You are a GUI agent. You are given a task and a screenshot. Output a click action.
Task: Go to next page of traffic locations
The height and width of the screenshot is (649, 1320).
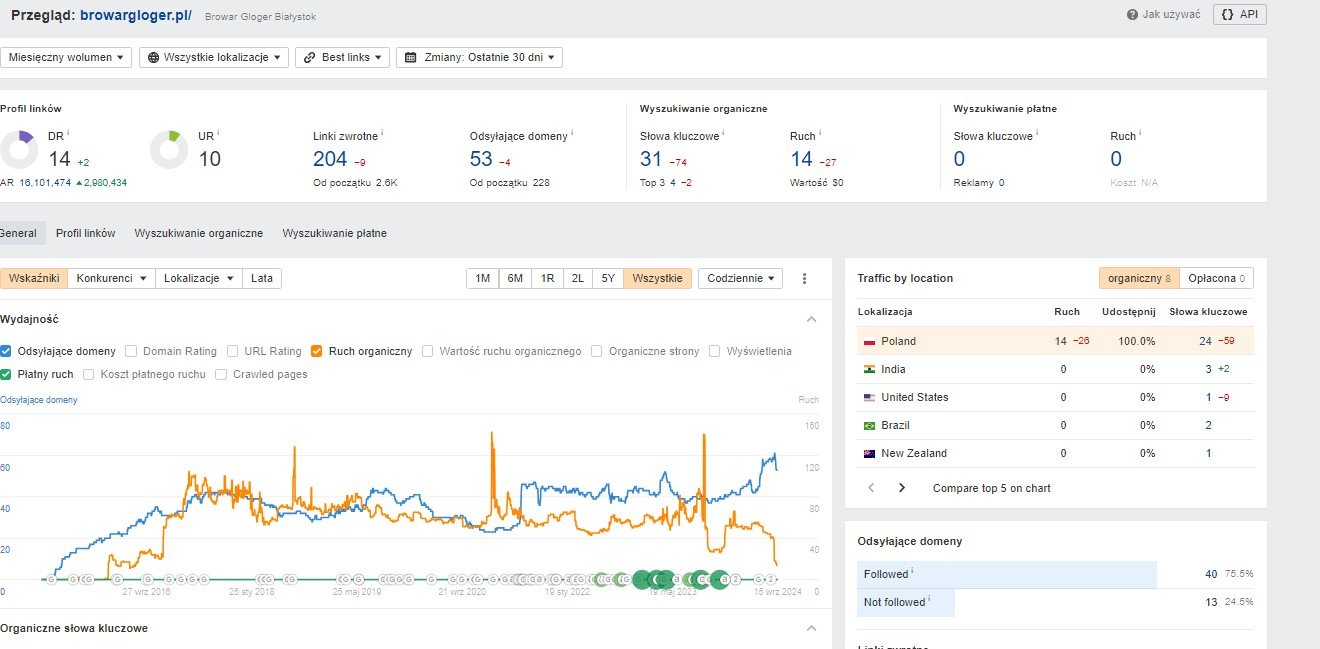tap(902, 488)
